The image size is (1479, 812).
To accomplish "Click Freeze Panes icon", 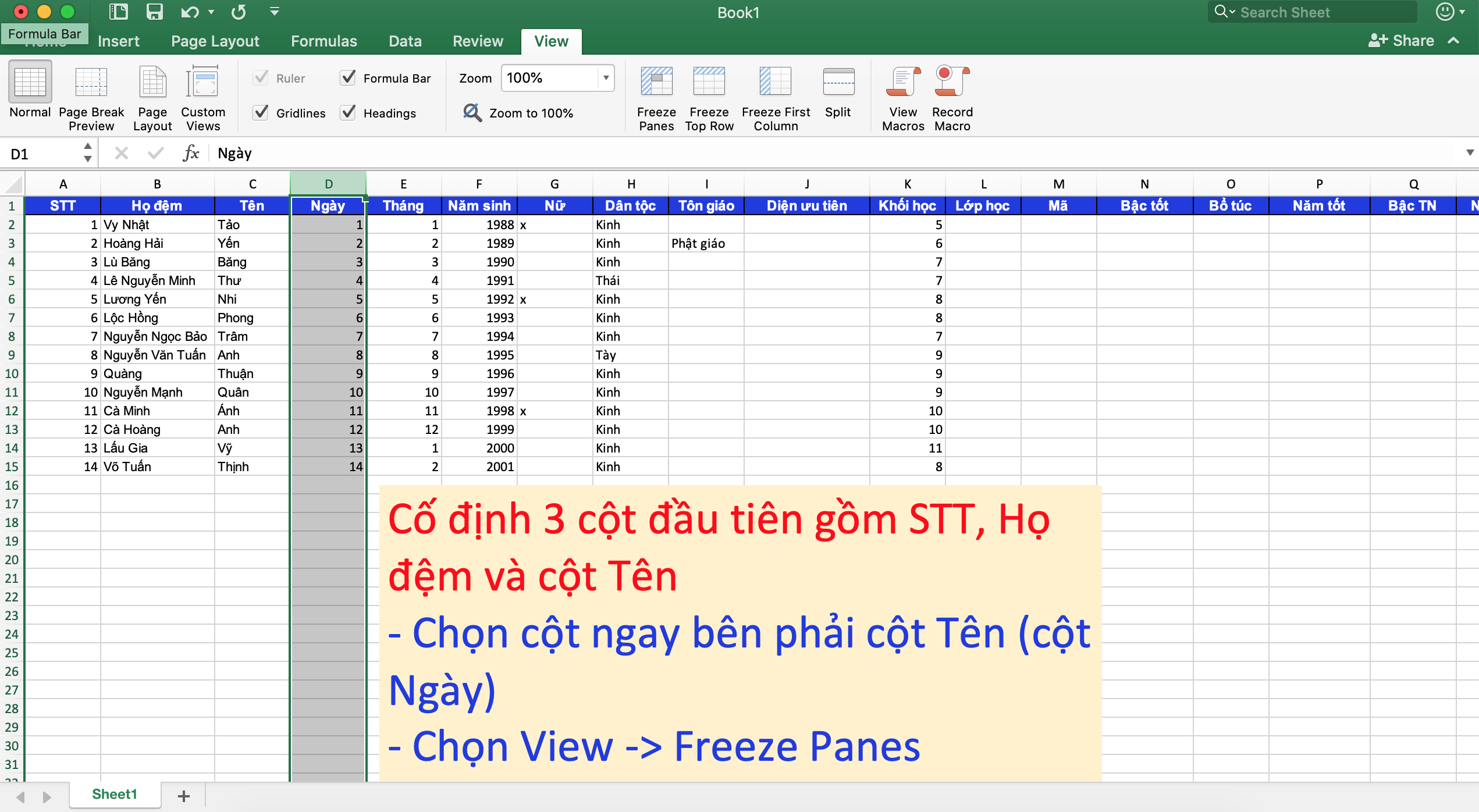I will (x=656, y=81).
